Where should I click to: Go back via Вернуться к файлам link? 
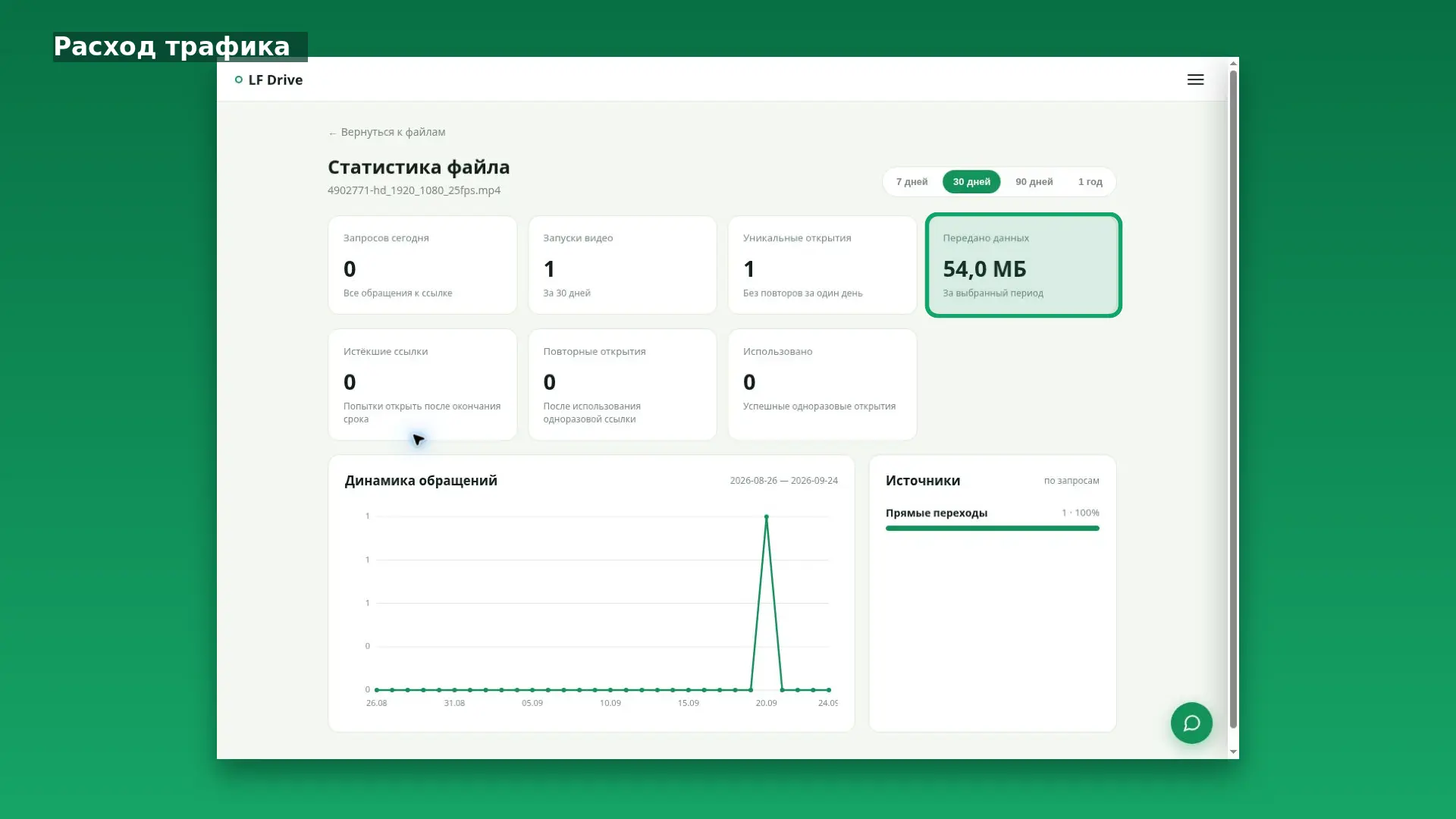(387, 132)
